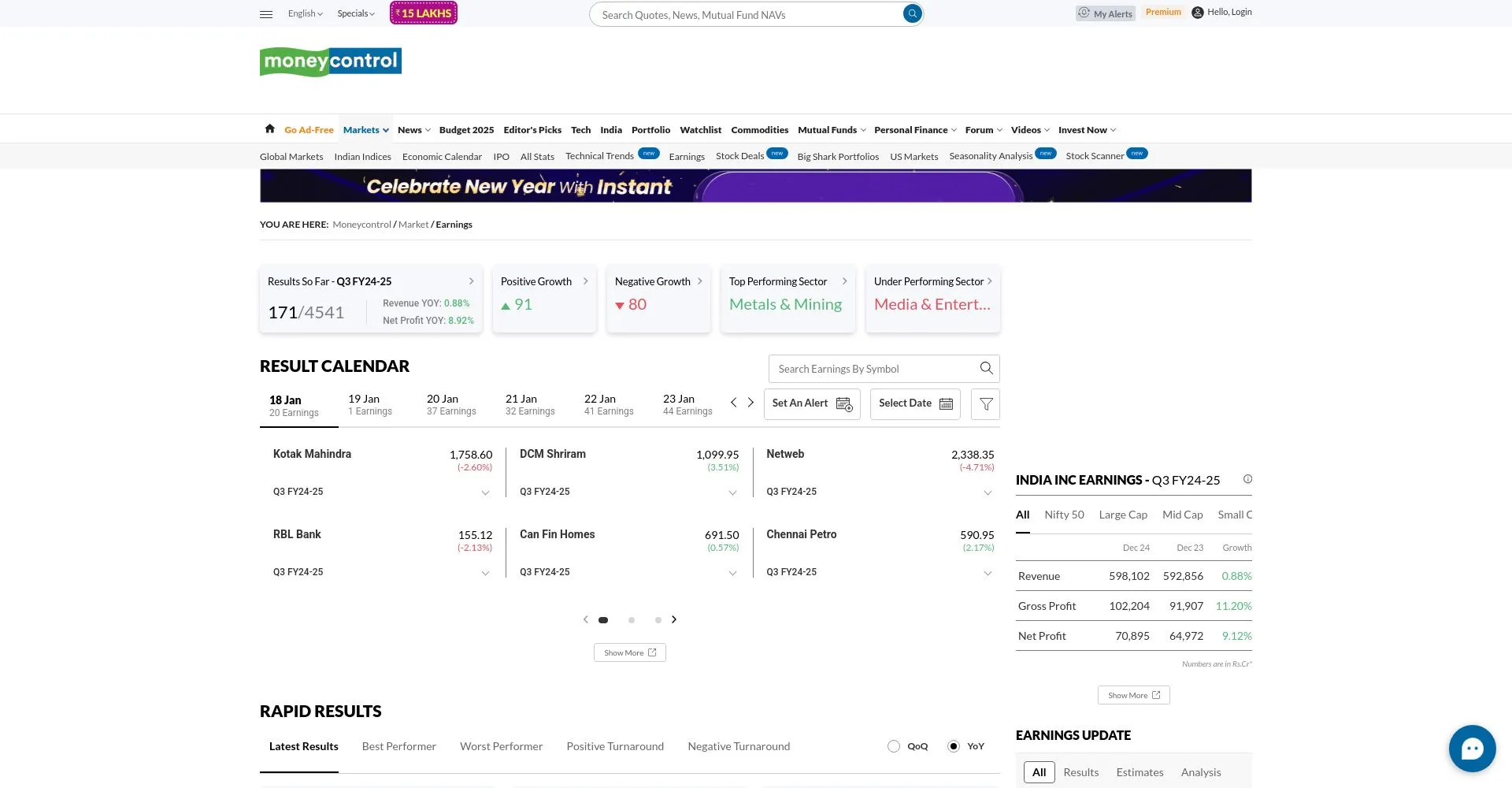The height and width of the screenshot is (788, 1512).
Task: Select the first carousel page dot
Action: coord(603,620)
